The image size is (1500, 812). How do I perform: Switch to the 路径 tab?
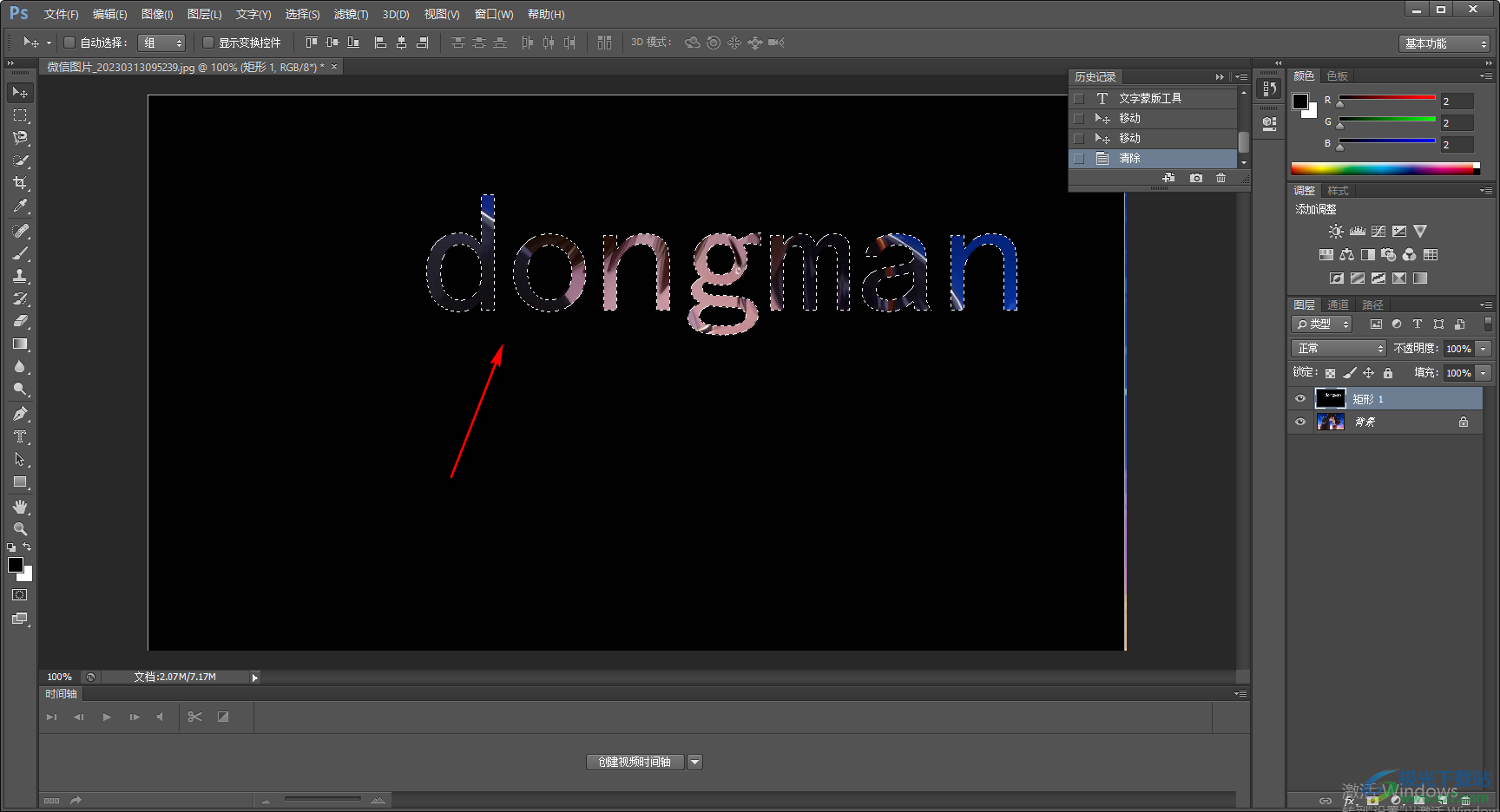coord(1372,305)
